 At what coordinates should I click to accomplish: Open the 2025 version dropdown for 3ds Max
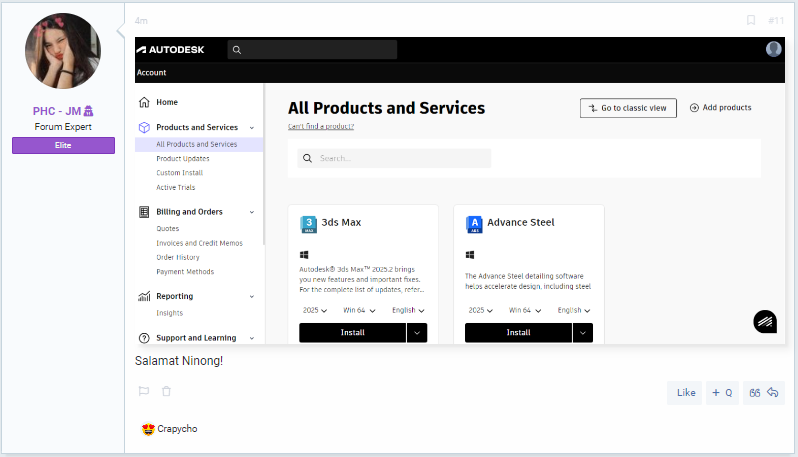pyautogui.click(x=315, y=310)
